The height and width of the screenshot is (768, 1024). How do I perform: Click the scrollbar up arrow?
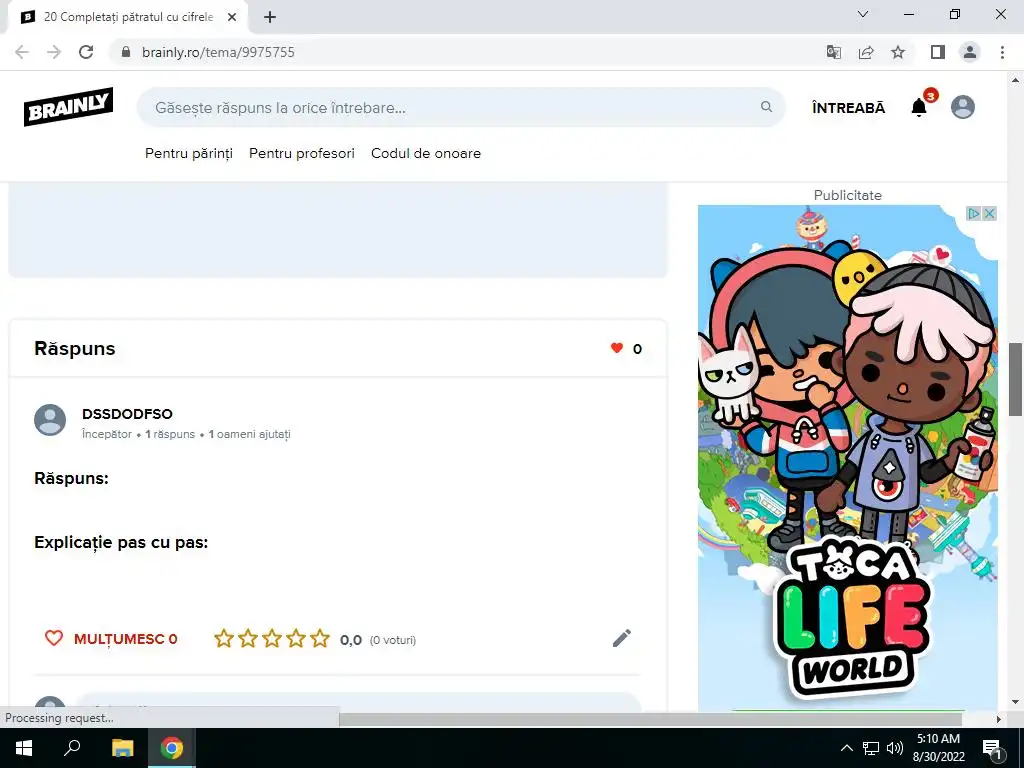point(1015,81)
